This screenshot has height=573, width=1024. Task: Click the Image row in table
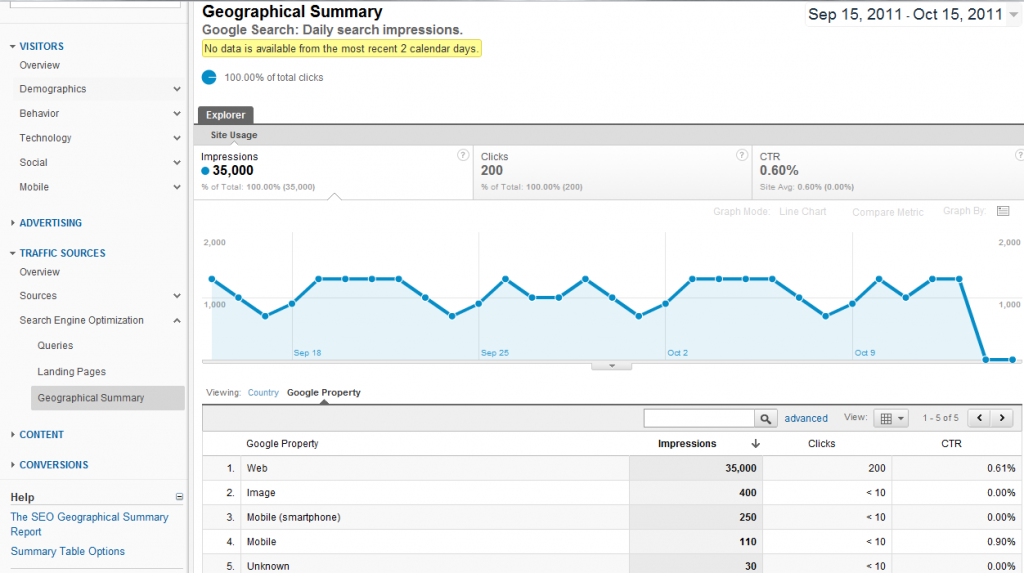tap(613, 493)
